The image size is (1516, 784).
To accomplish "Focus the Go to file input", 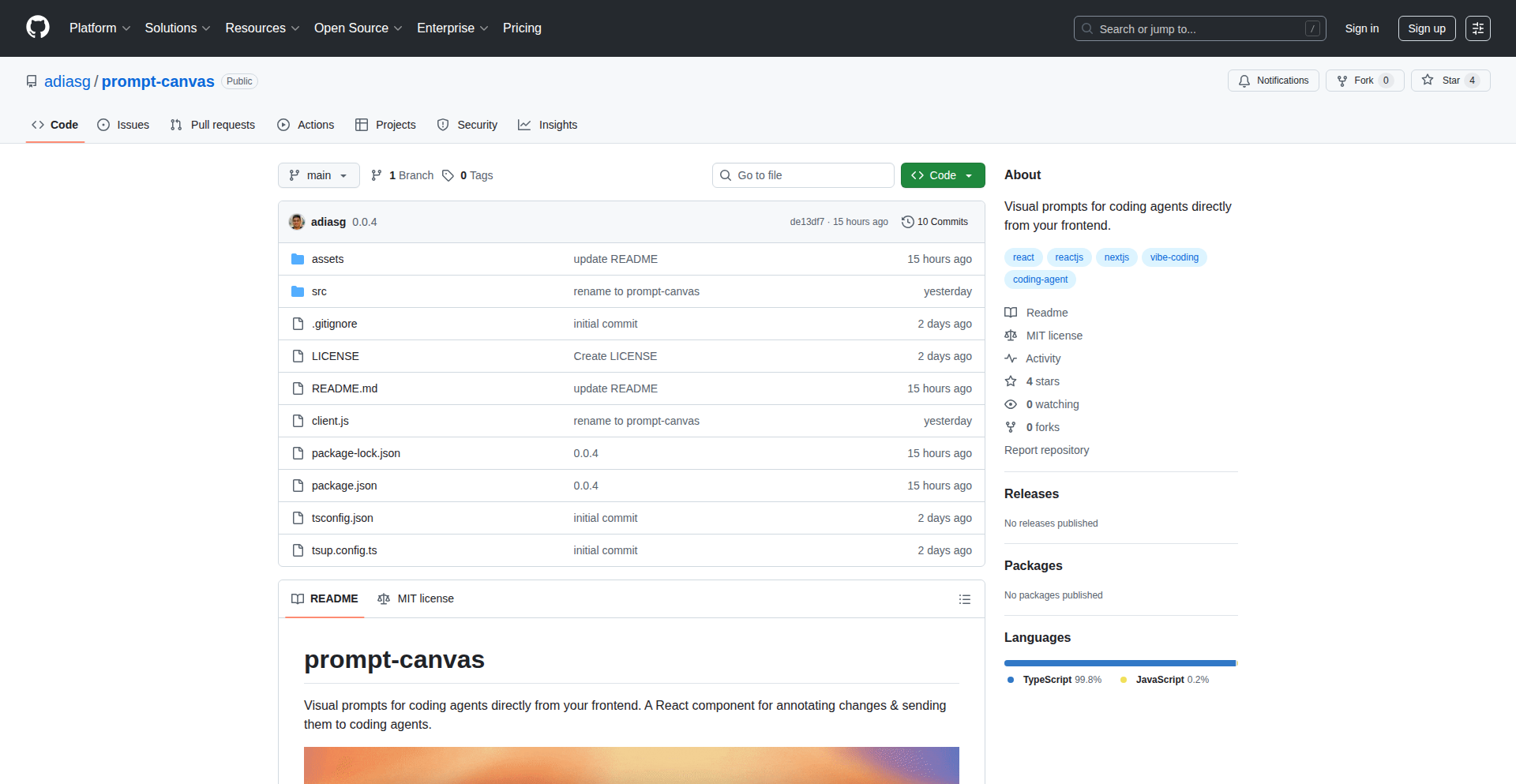I will click(x=803, y=175).
